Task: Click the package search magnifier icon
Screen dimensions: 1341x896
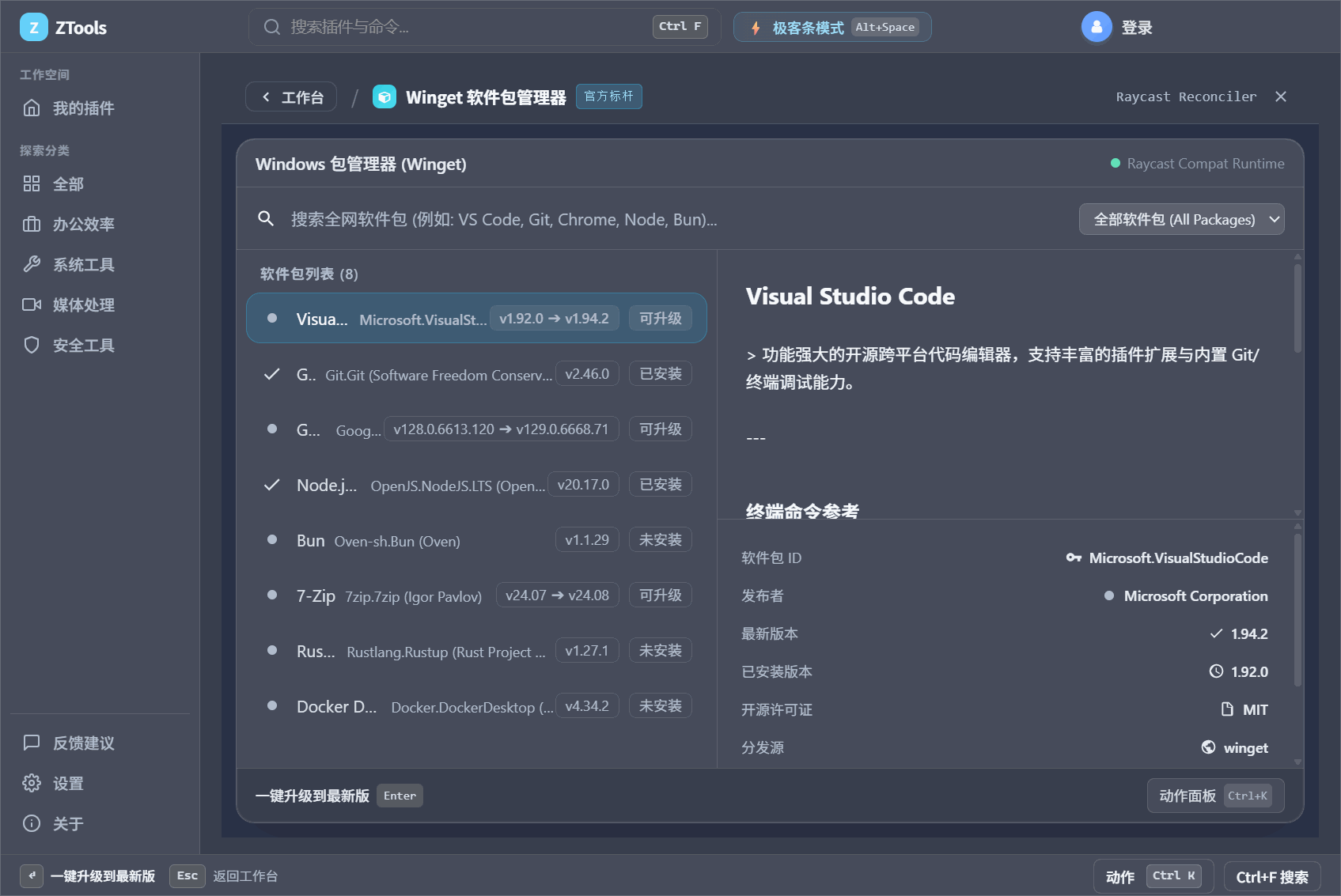Action: (266, 219)
